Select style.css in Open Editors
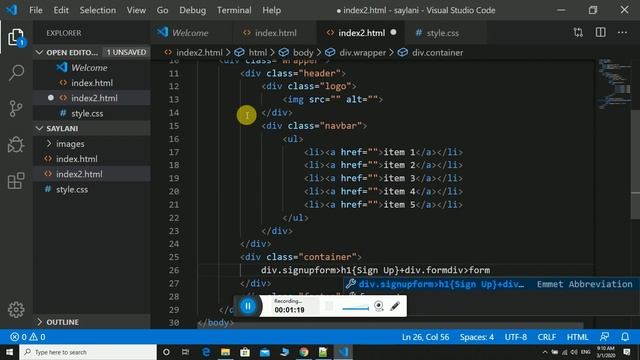 pyautogui.click(x=91, y=113)
